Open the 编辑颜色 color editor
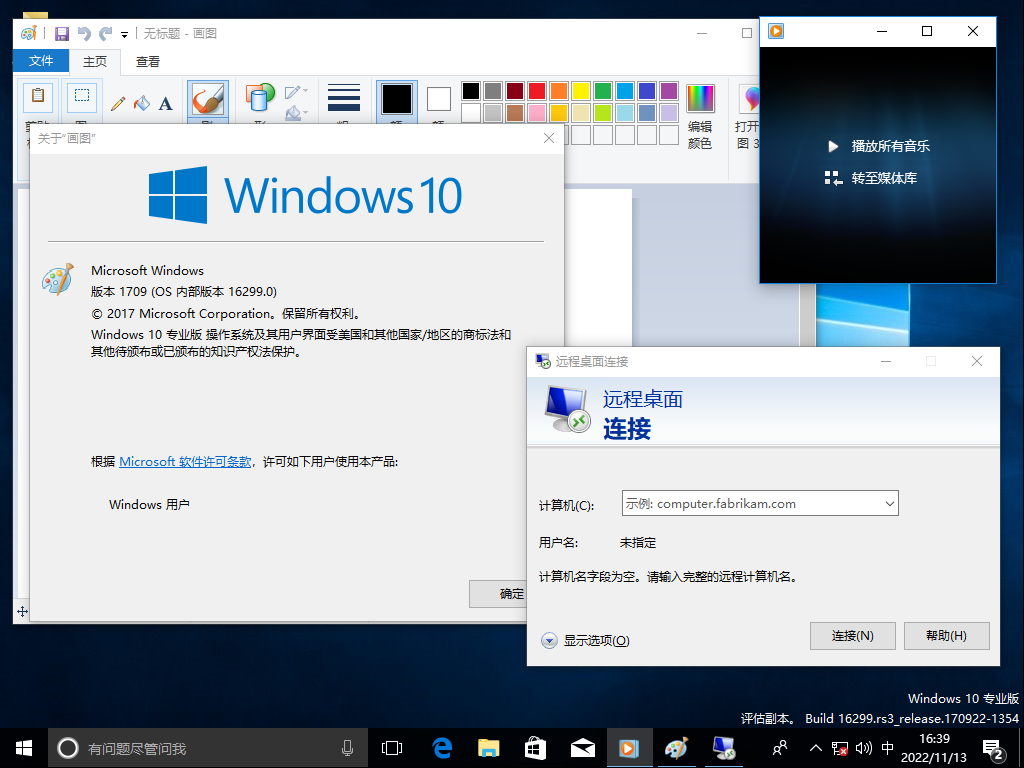Image resolution: width=1024 pixels, height=768 pixels. point(700,116)
